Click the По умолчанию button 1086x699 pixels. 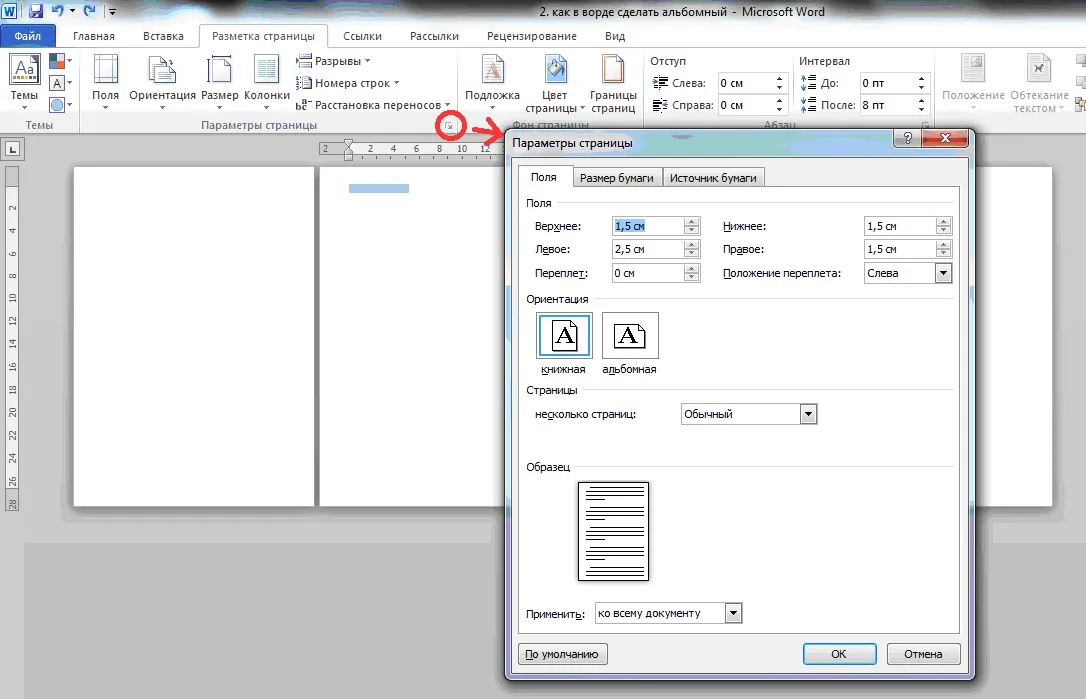click(x=562, y=654)
